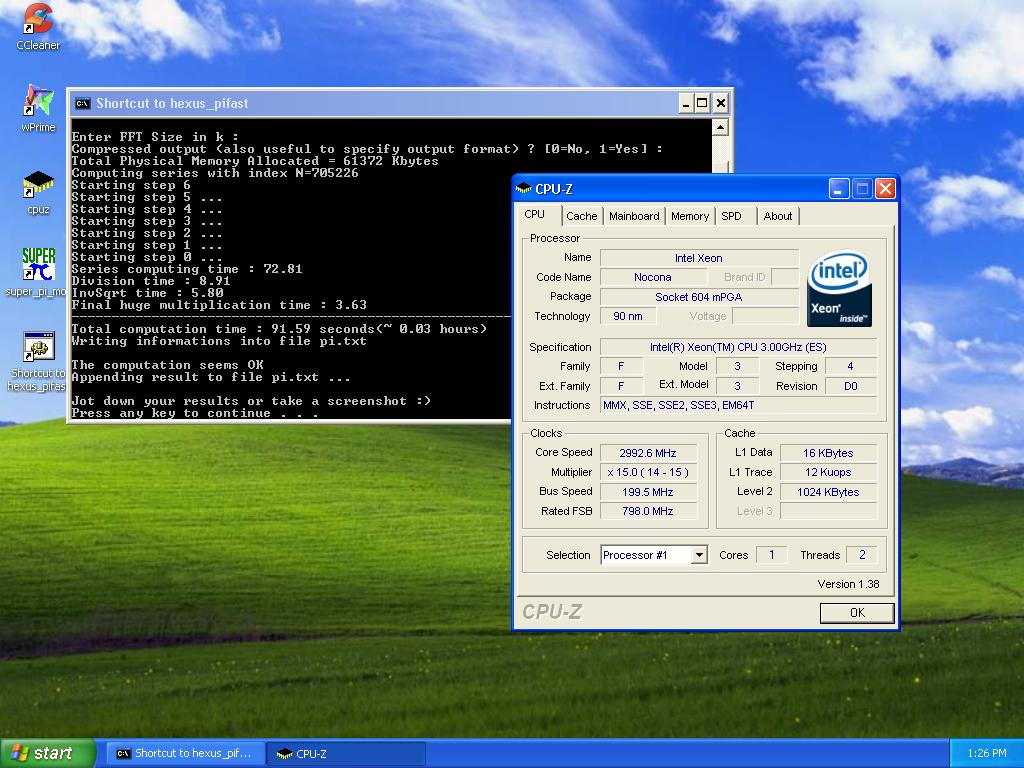Maximize the hexus_pifast console window

click(x=702, y=103)
